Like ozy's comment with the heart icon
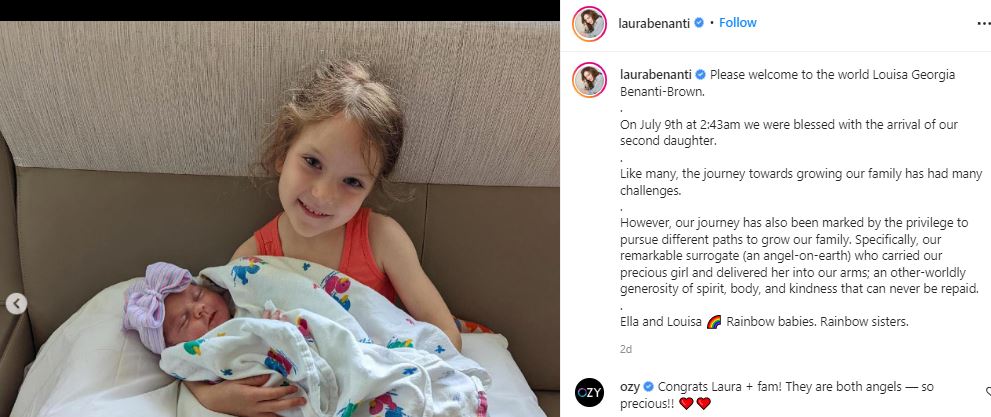The image size is (991, 417). tap(988, 392)
